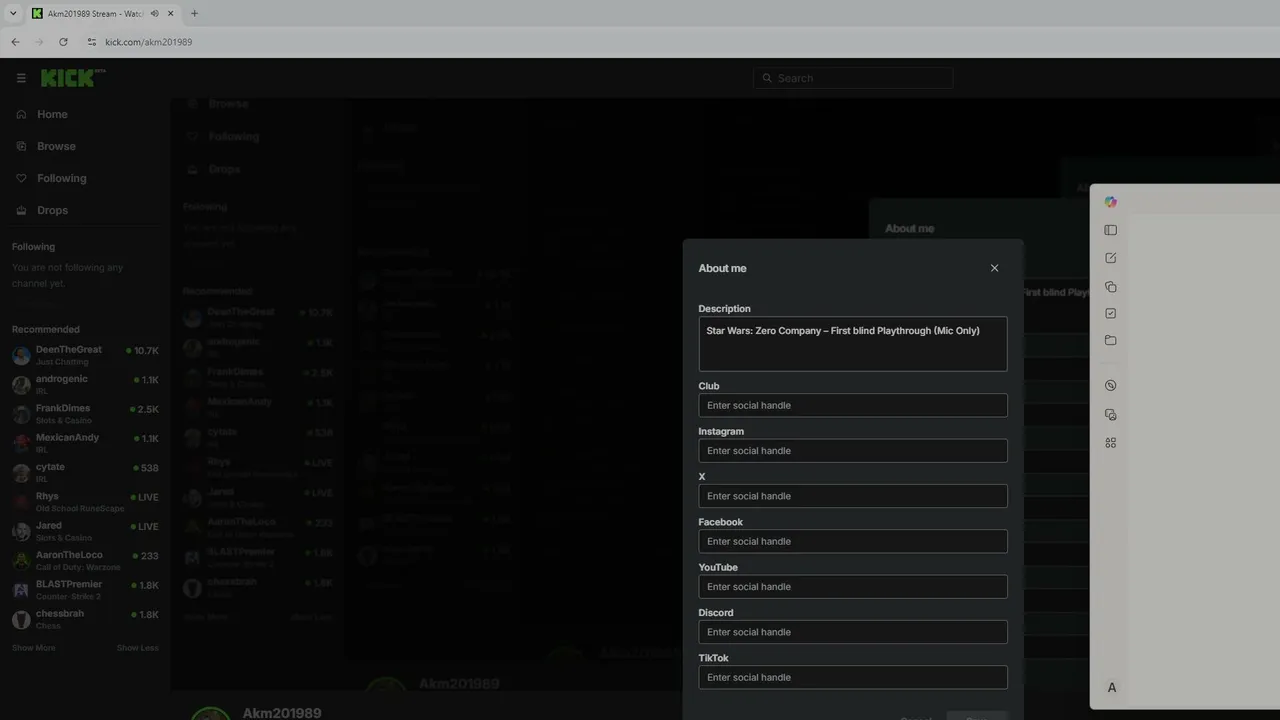Open the compass discover icon in side panel
The height and width of the screenshot is (720, 1280).
pyautogui.click(x=1111, y=386)
